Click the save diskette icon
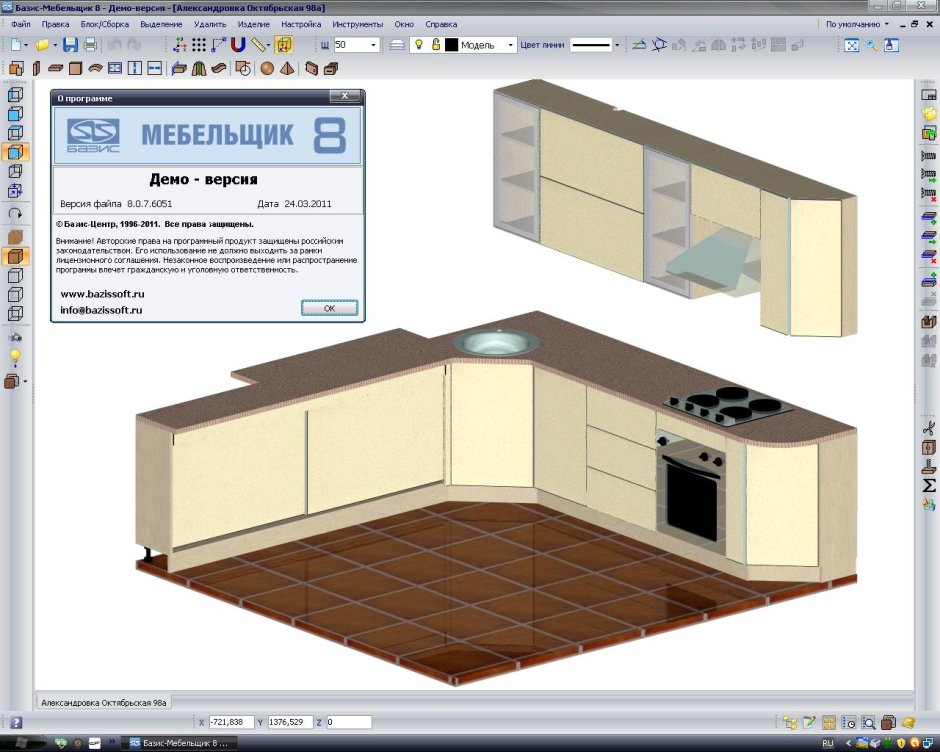Viewport: 940px width, 752px height. pyautogui.click(x=70, y=45)
